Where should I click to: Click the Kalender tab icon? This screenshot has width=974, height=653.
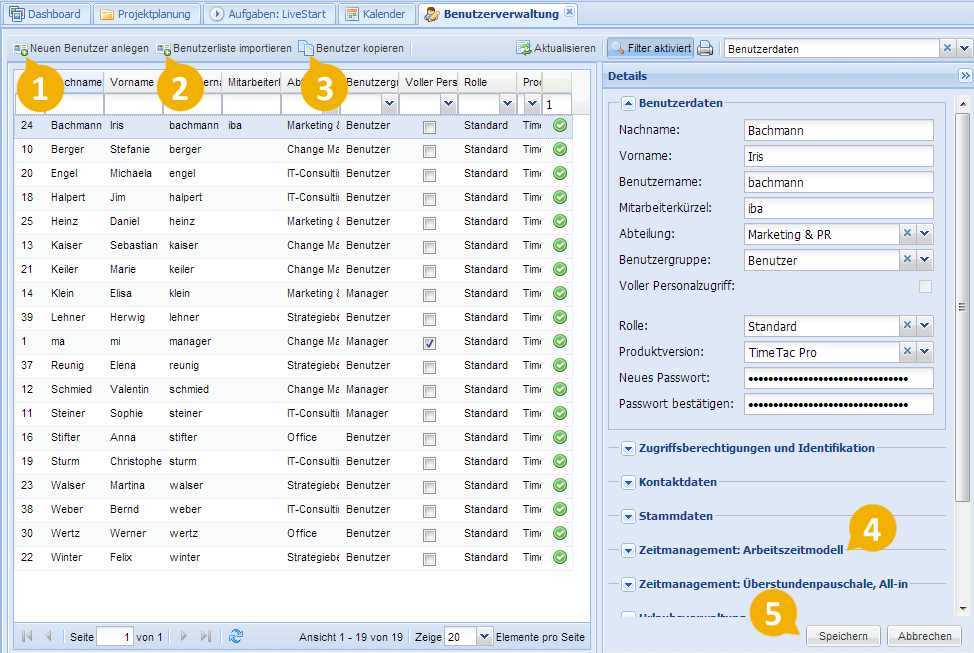click(352, 14)
